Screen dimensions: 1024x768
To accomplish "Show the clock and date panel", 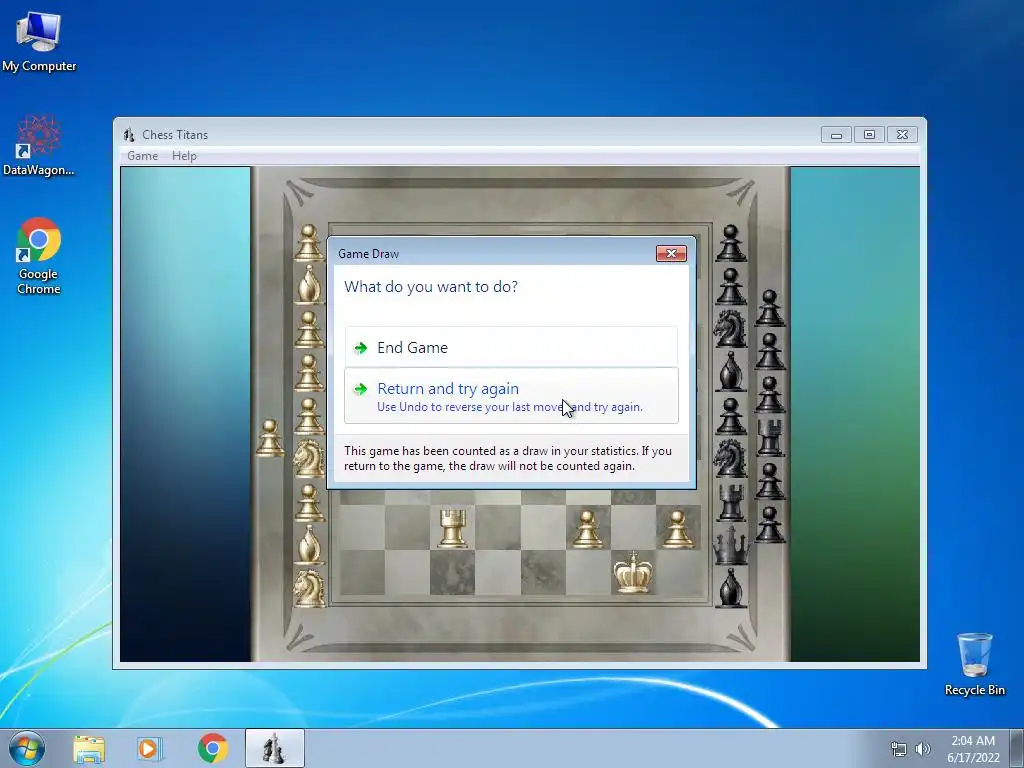I will click(x=973, y=749).
